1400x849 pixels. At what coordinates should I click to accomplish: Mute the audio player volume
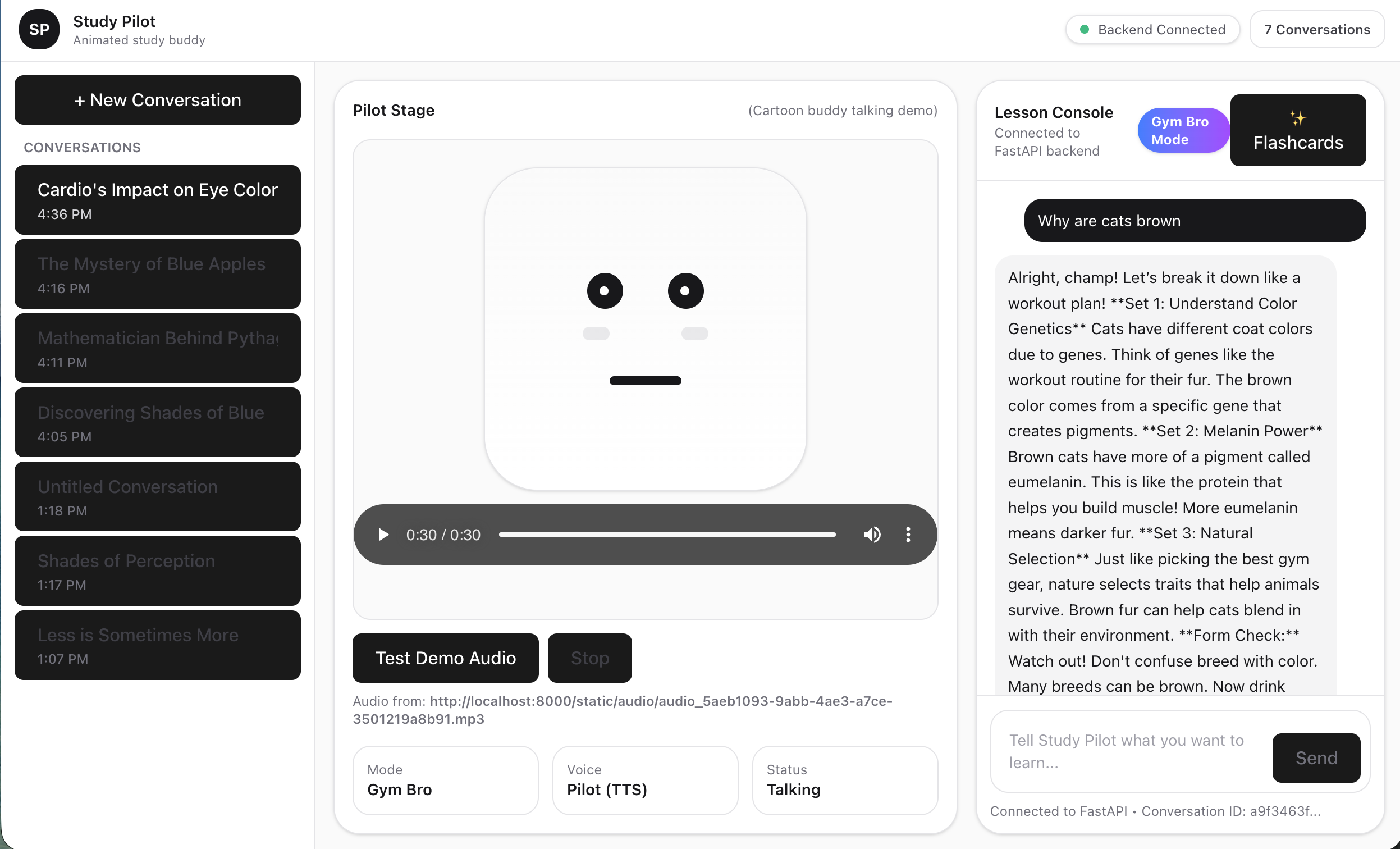click(x=872, y=535)
